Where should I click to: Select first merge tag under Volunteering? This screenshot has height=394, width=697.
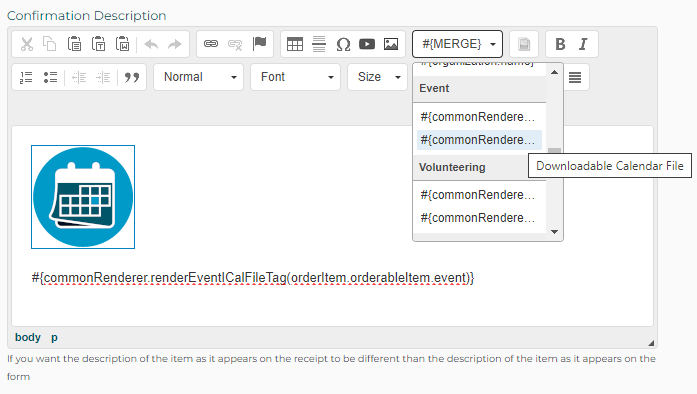(x=478, y=195)
